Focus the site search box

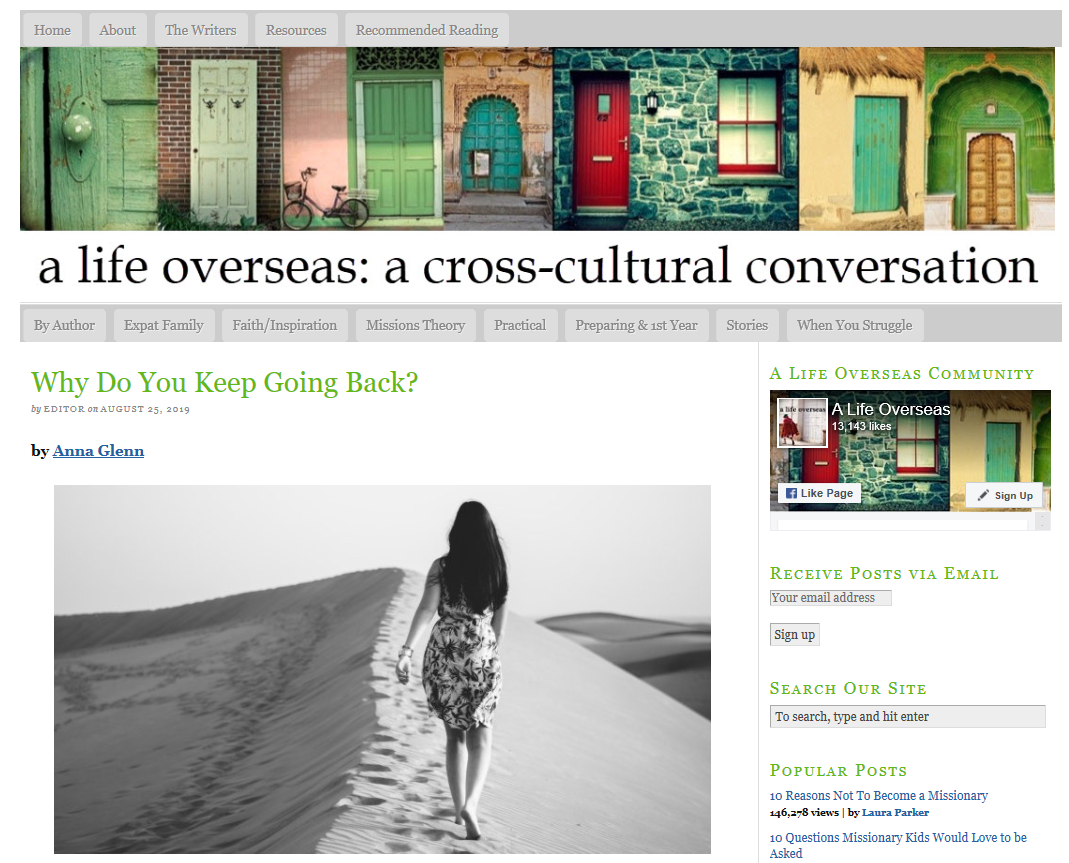[907, 716]
